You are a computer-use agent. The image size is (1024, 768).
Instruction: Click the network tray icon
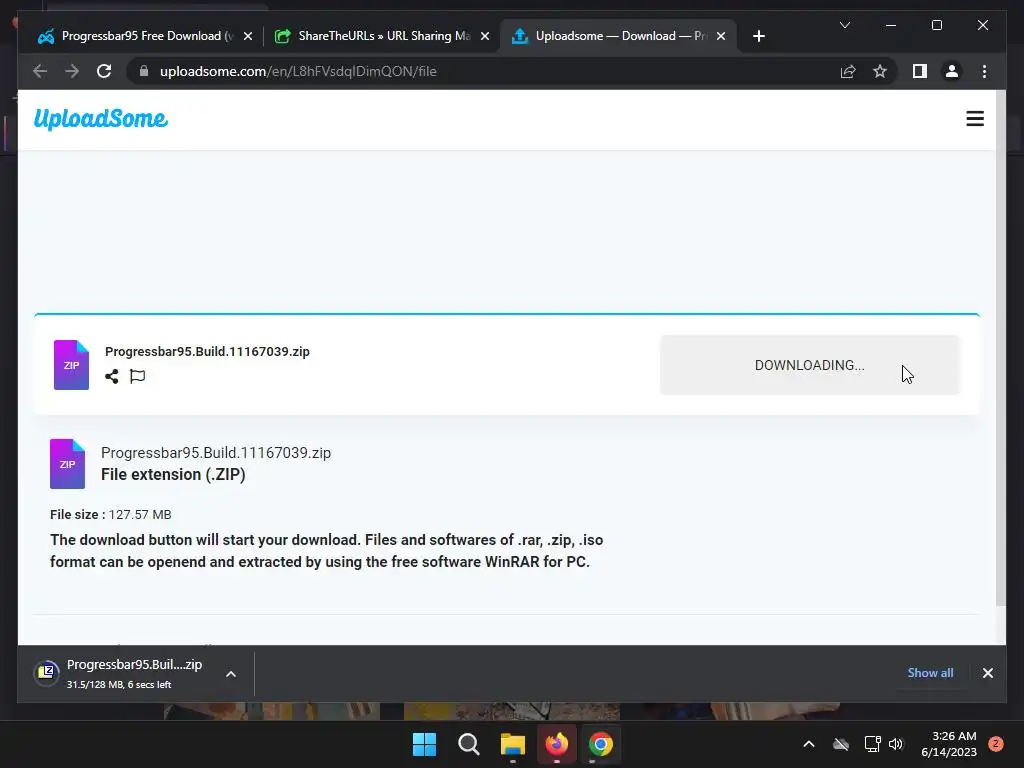872,744
